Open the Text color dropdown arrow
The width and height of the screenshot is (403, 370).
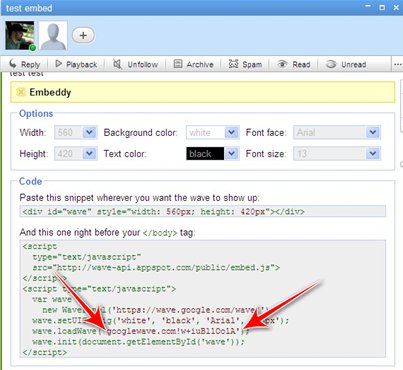232,154
